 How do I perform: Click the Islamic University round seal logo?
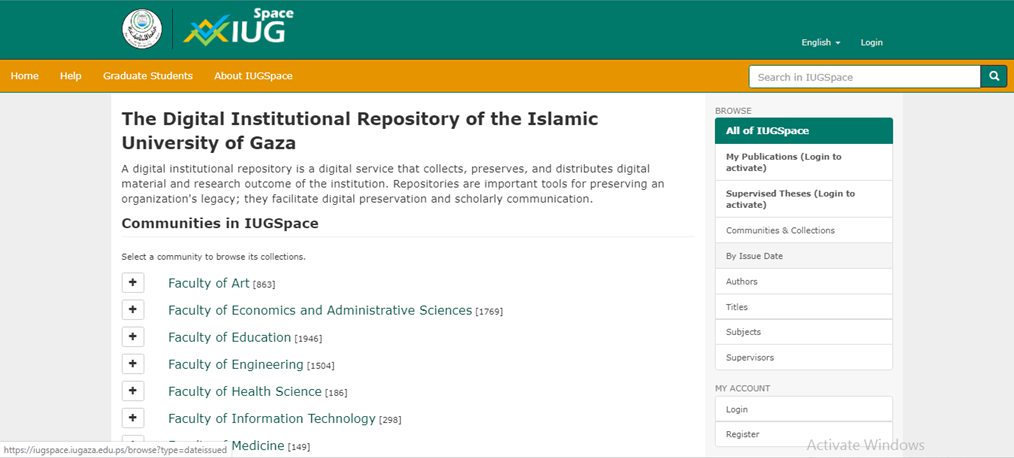[x=142, y=29]
